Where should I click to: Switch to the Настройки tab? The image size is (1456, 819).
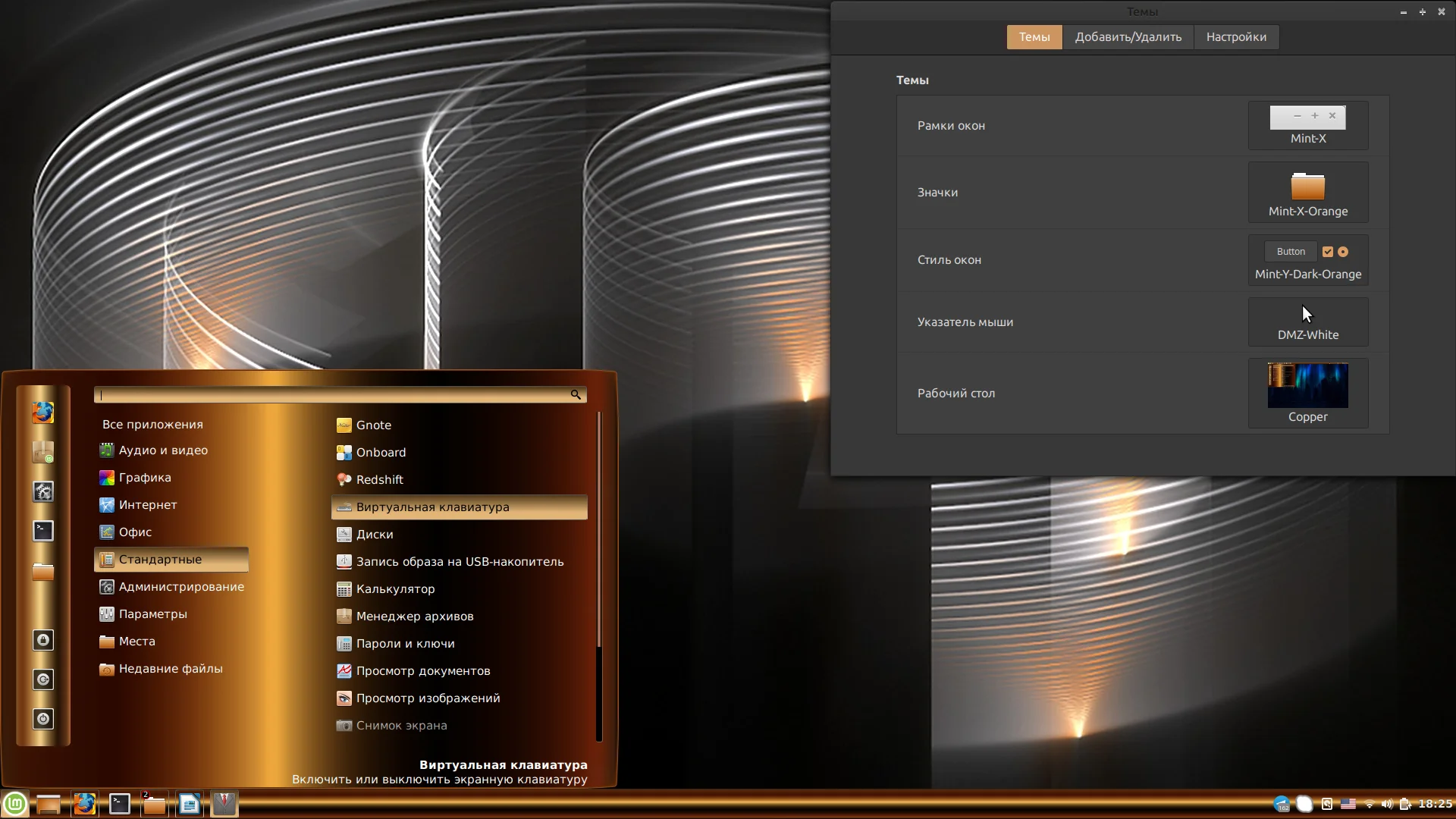1236,37
